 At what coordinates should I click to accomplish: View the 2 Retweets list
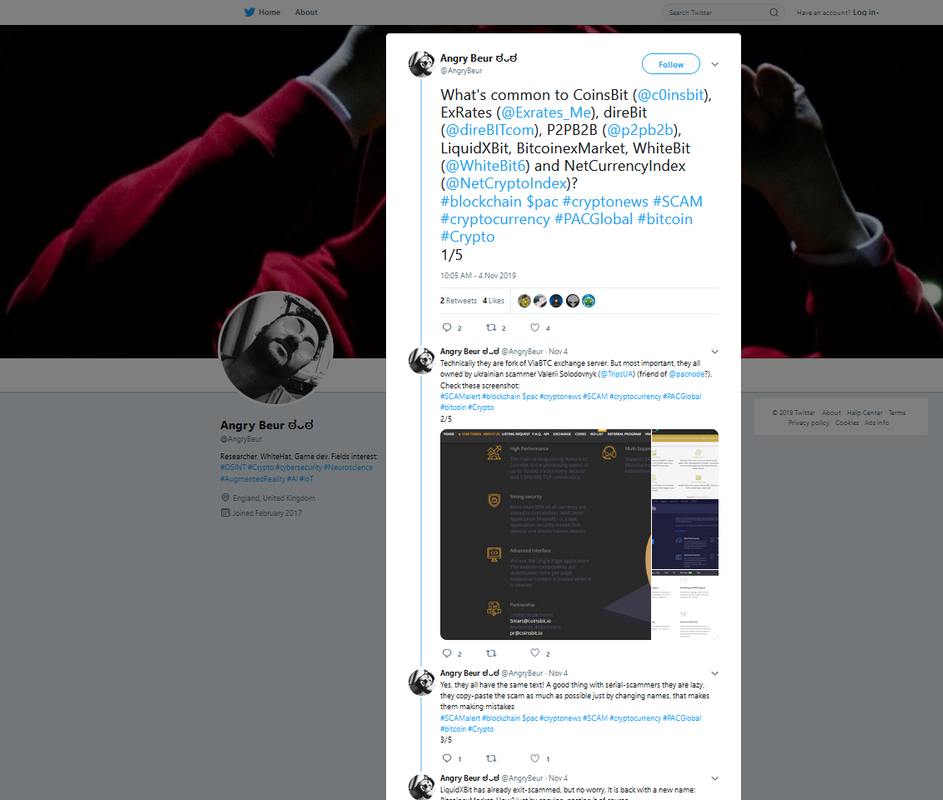tap(458, 301)
